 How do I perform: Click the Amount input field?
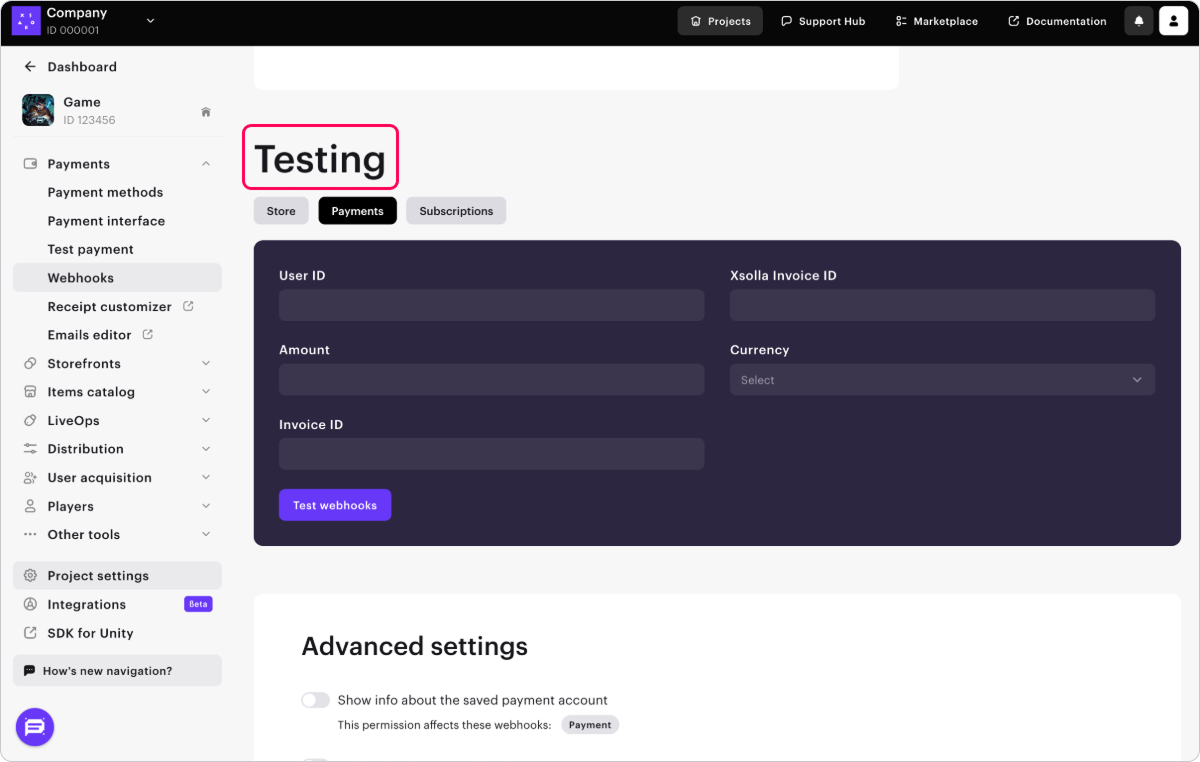tap(492, 380)
